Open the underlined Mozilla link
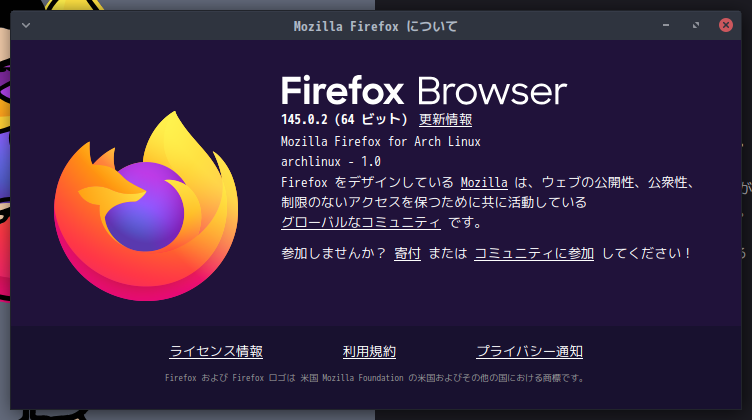The width and height of the screenshot is (752, 420). coord(484,183)
